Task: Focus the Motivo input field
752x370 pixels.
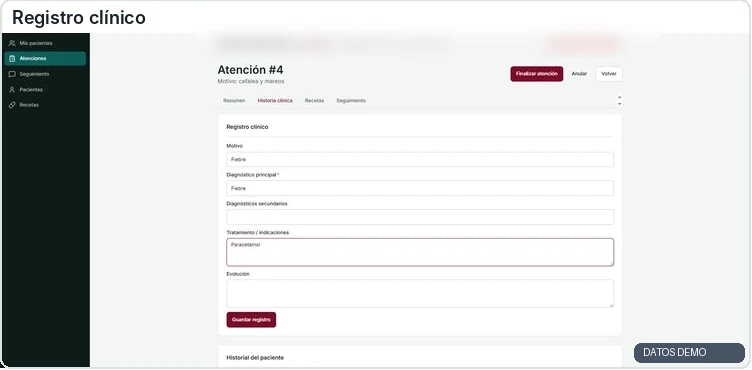Action: tap(420, 160)
